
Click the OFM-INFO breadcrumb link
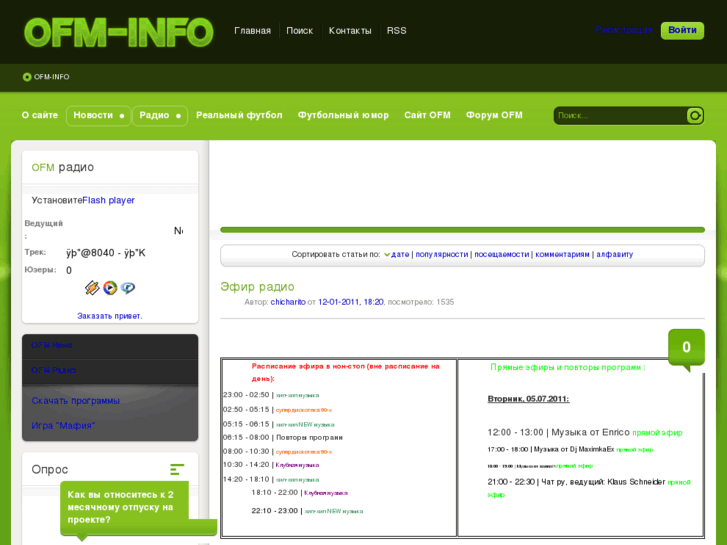[51, 77]
